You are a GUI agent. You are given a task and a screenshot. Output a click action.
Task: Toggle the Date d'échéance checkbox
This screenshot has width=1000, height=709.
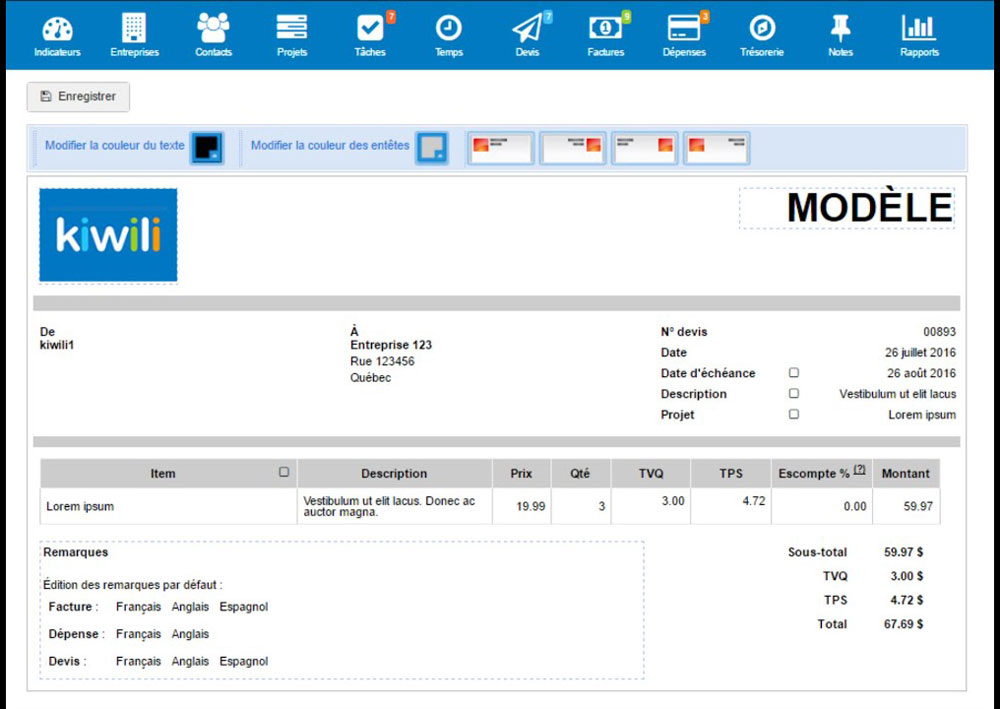[794, 373]
